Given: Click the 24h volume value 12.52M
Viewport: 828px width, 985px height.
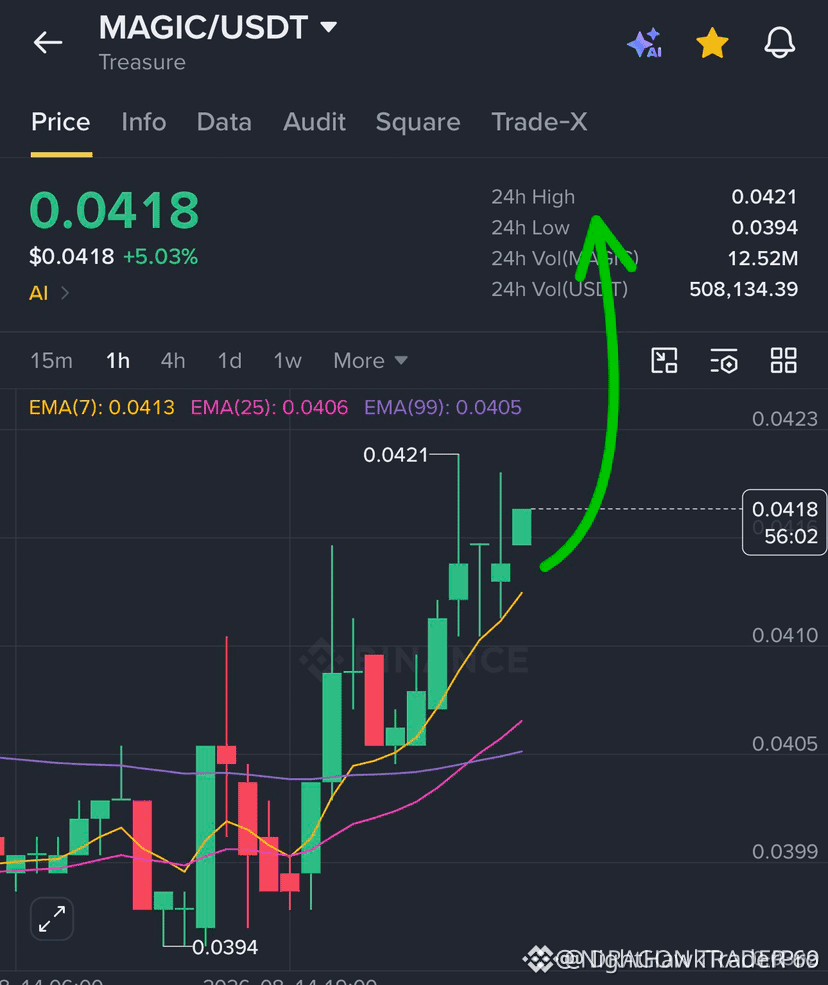Looking at the screenshot, I should pyautogui.click(x=763, y=258).
